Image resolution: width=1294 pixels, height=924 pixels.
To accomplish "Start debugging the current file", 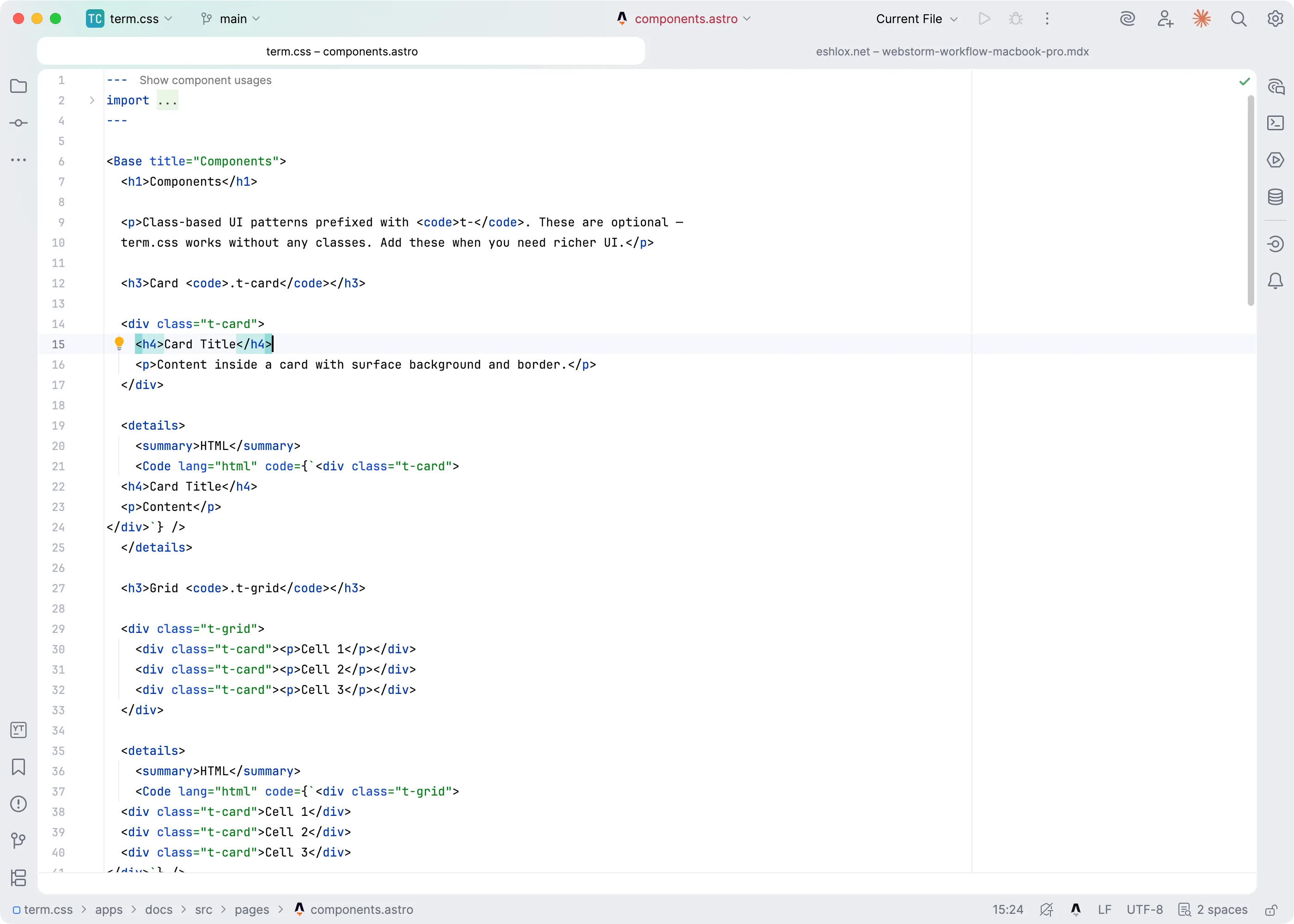I will 1016,18.
